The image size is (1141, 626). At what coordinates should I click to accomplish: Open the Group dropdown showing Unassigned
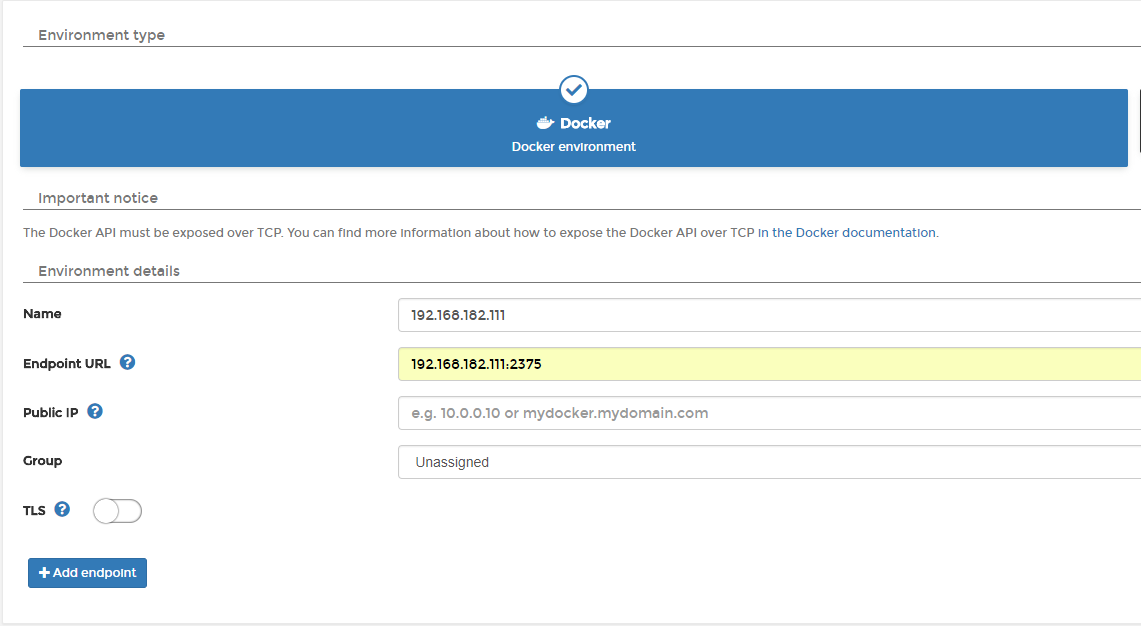(x=768, y=462)
